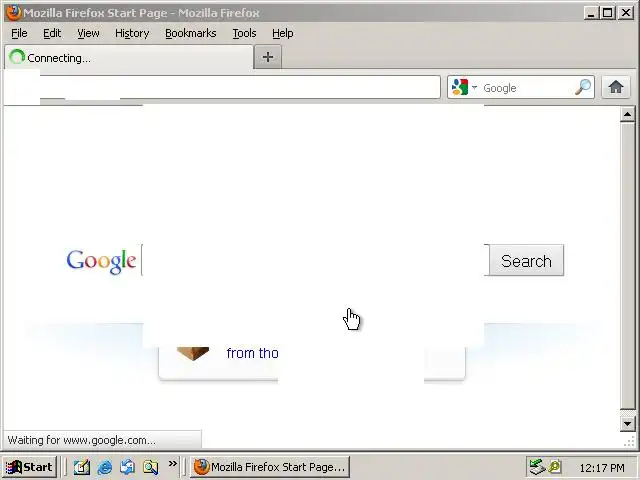Click the key tray icon
640x480 pixels.
click(555, 466)
